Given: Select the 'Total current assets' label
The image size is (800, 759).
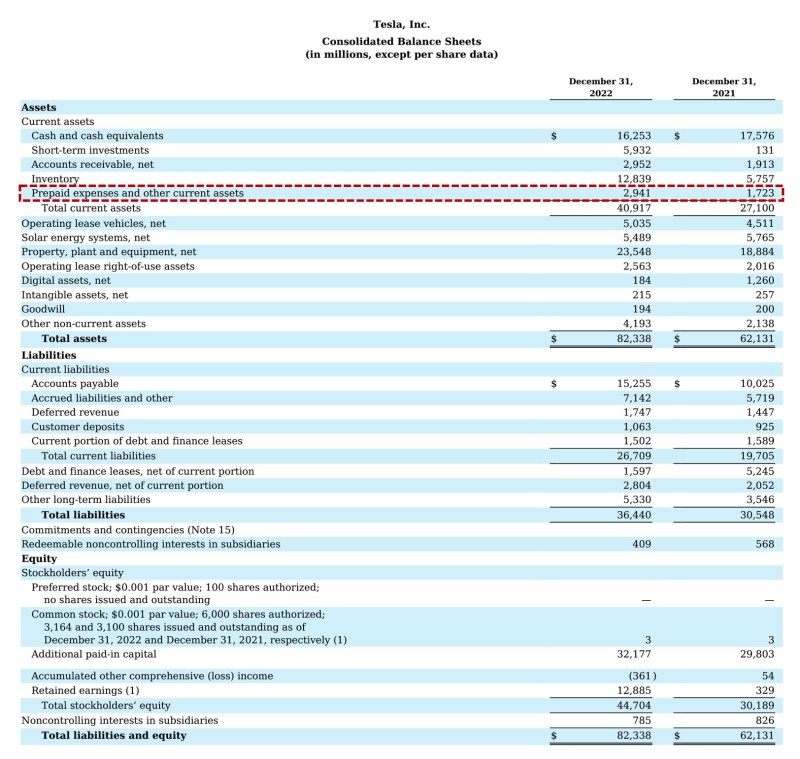Looking at the screenshot, I should 91,208.
